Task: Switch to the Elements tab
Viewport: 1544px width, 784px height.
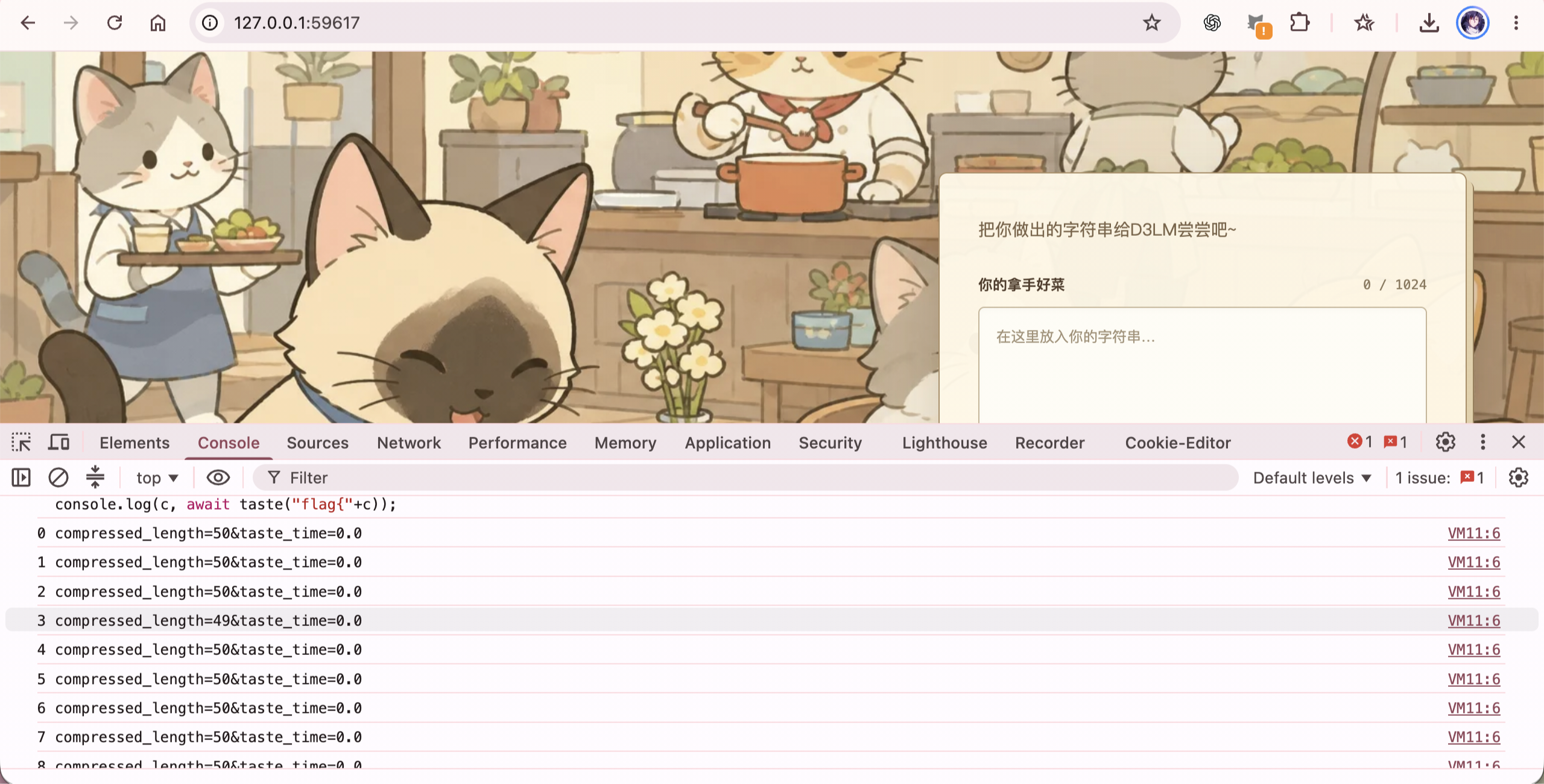Action: tap(134, 443)
